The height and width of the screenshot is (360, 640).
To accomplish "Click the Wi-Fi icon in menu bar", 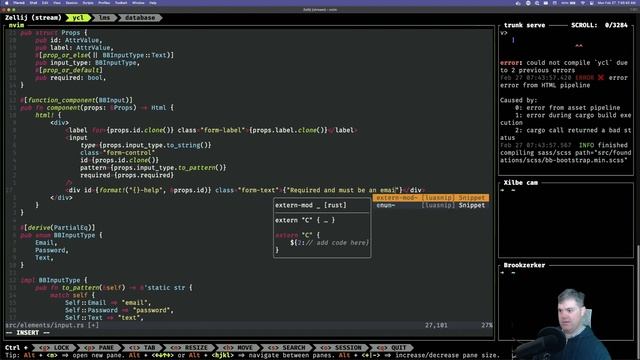I will (582, 3).
